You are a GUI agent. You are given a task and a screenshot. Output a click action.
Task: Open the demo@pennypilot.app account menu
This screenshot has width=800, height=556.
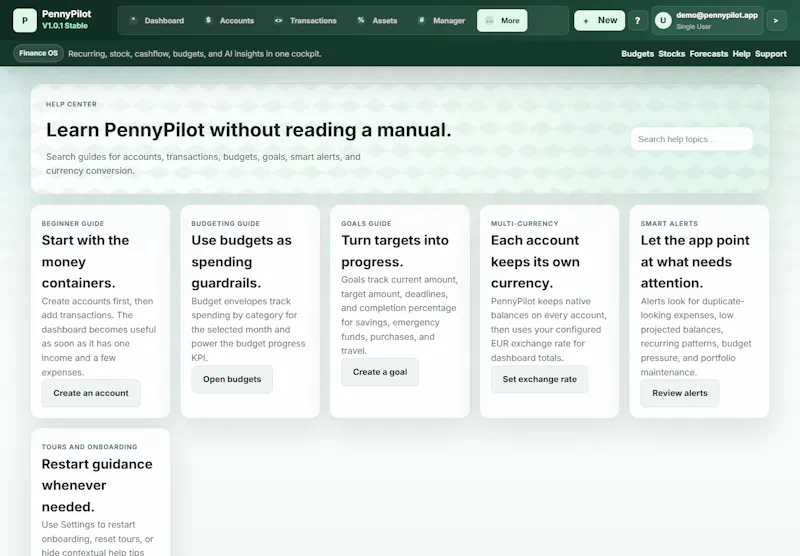[707, 20]
